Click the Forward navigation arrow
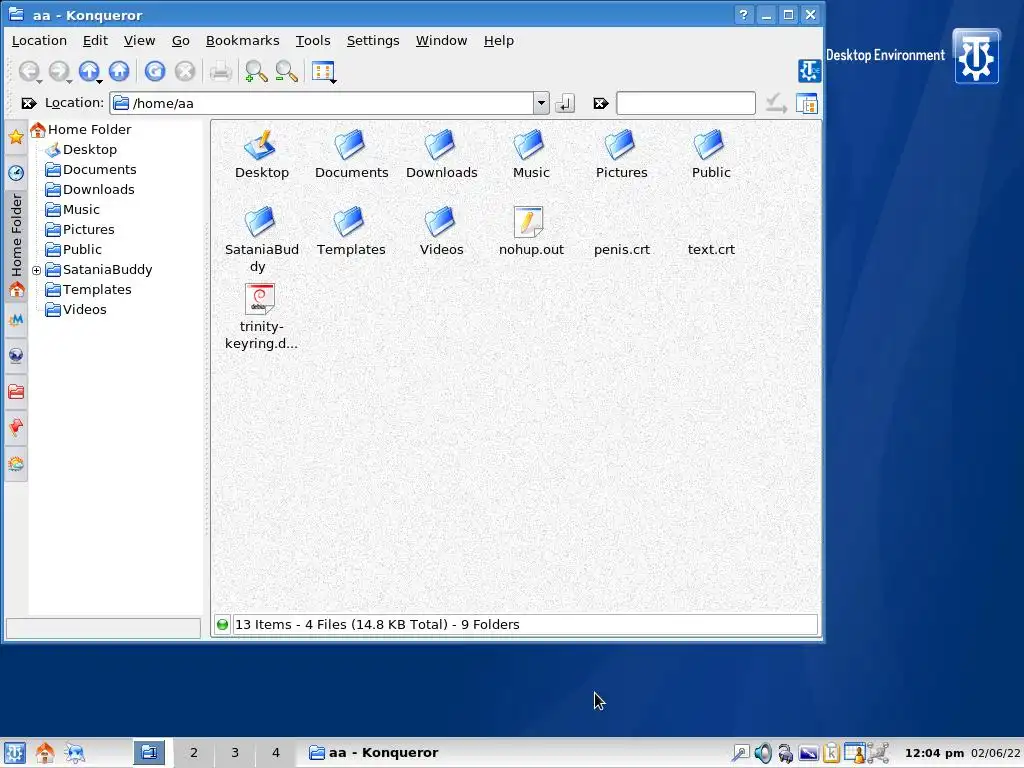The width and height of the screenshot is (1024, 768). tap(59, 71)
